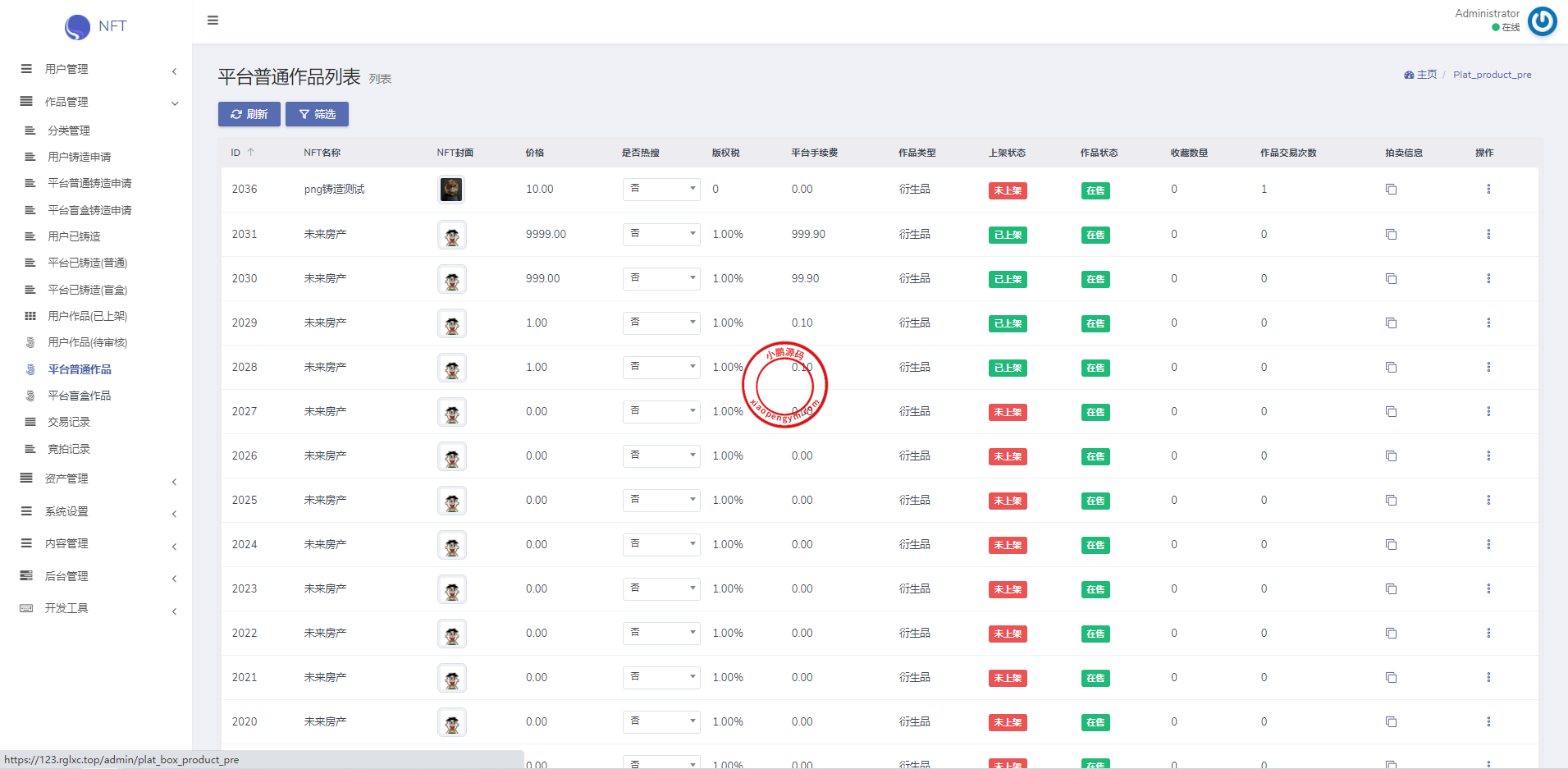Toggle listing status badge for ID 2036

[x=1008, y=190]
